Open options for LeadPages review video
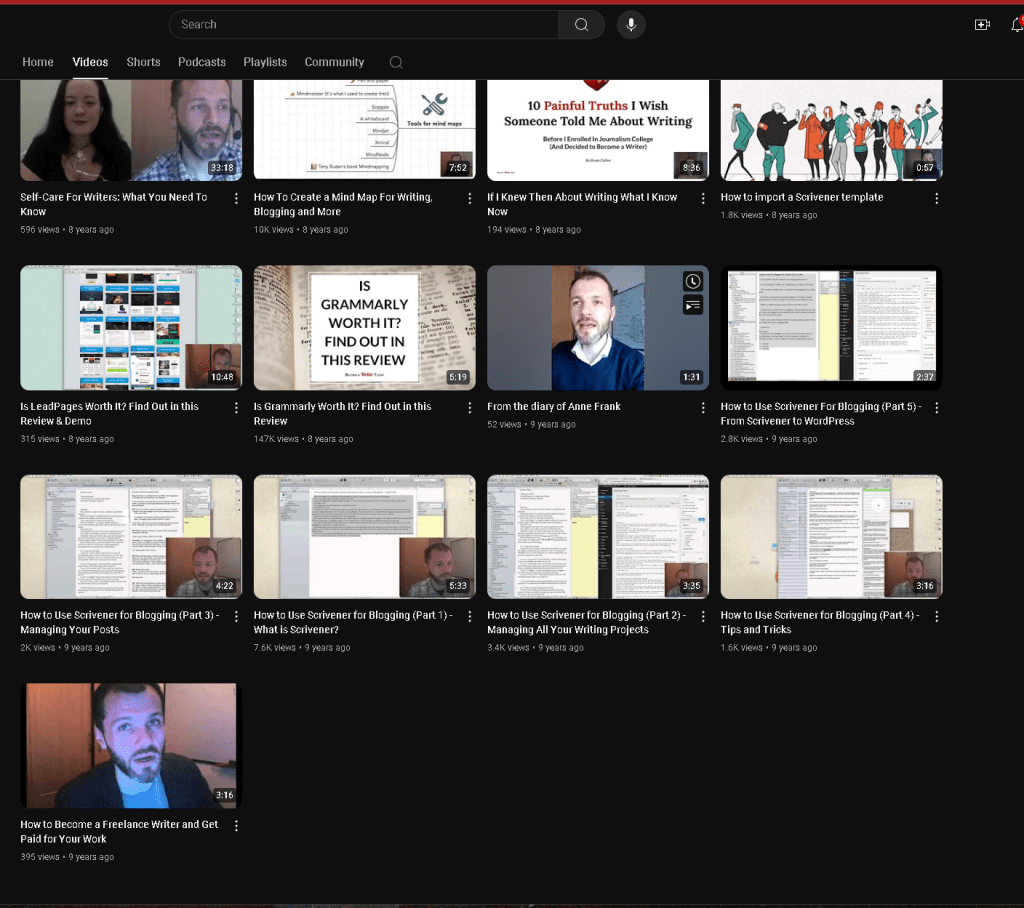This screenshot has height=908, width=1024. click(x=236, y=408)
